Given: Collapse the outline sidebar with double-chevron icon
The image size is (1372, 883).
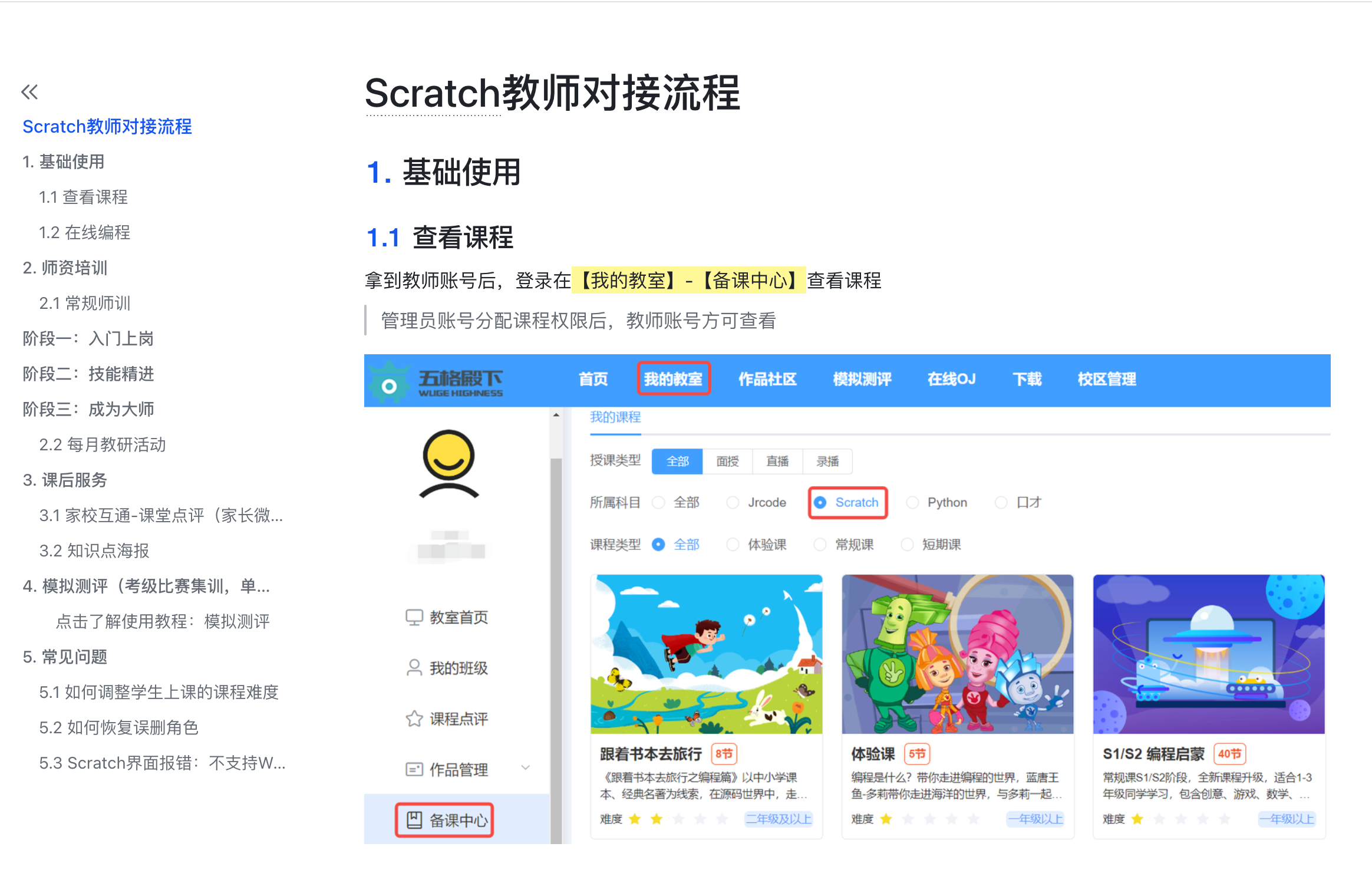Looking at the screenshot, I should point(29,92).
